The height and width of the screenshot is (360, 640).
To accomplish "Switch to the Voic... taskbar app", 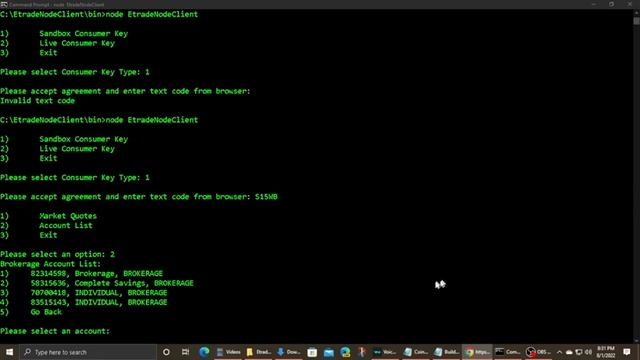I will pyautogui.click(x=384, y=352).
